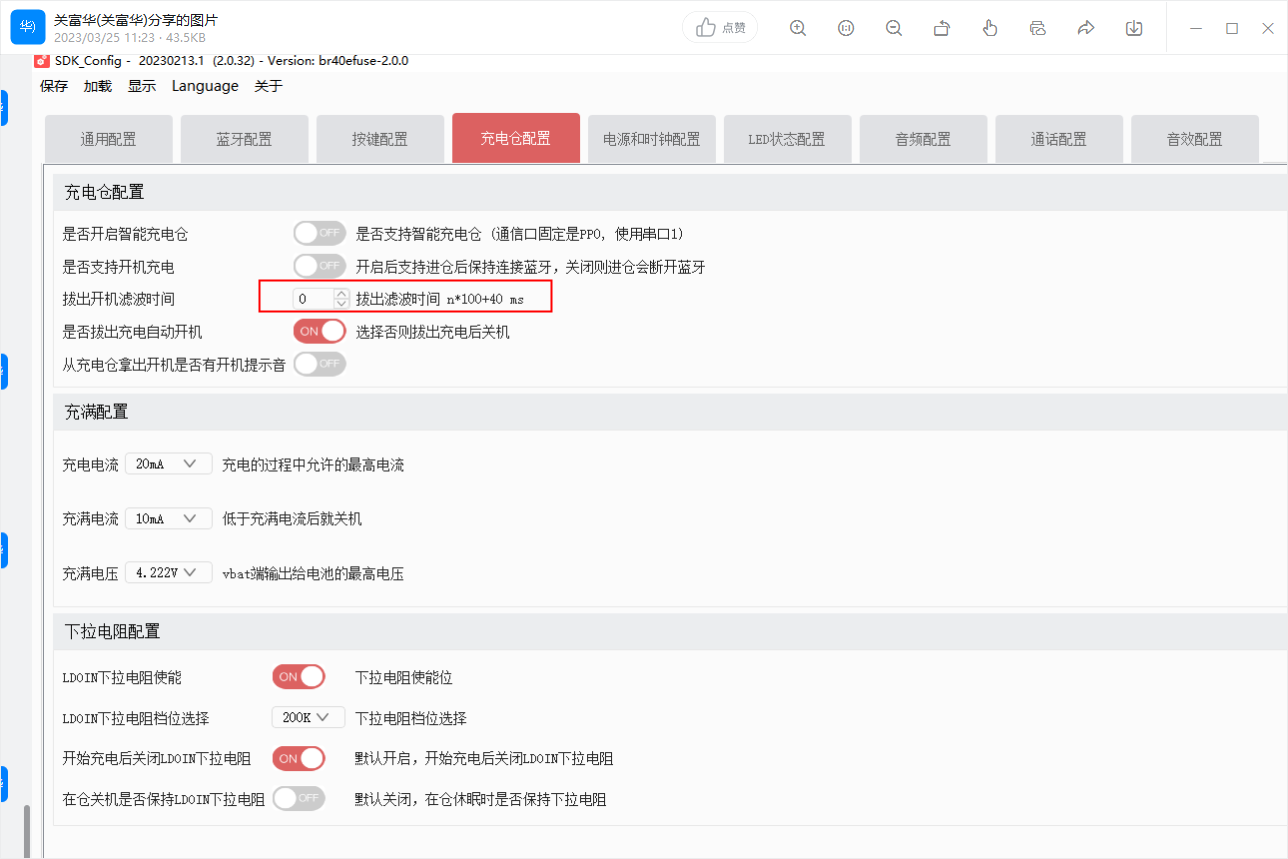Click the 下拉电阻配置 section header

(x=670, y=631)
